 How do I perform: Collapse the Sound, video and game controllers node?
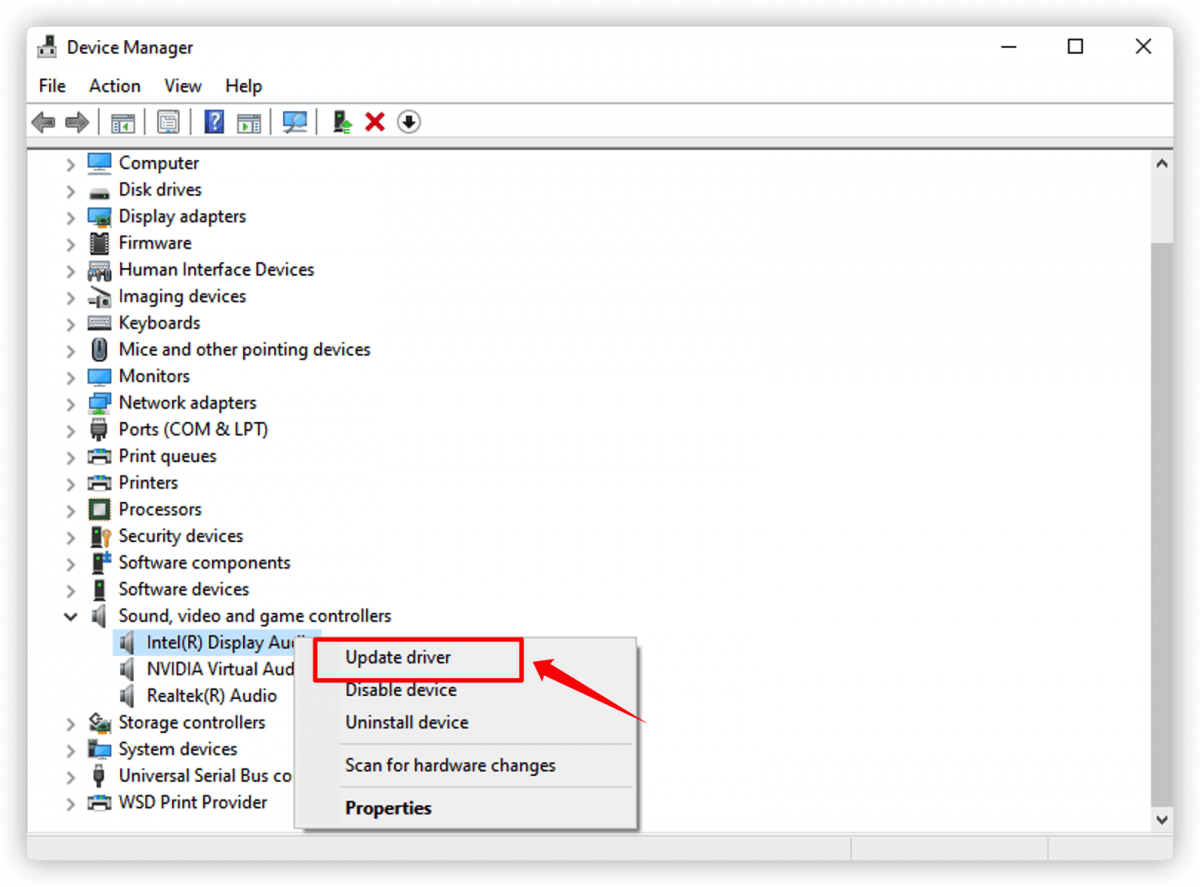70,617
